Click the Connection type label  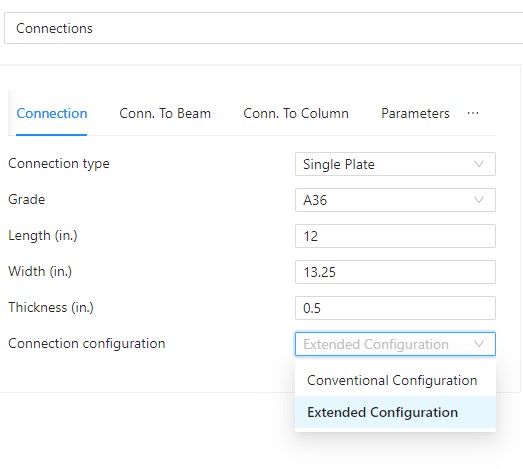(x=59, y=164)
